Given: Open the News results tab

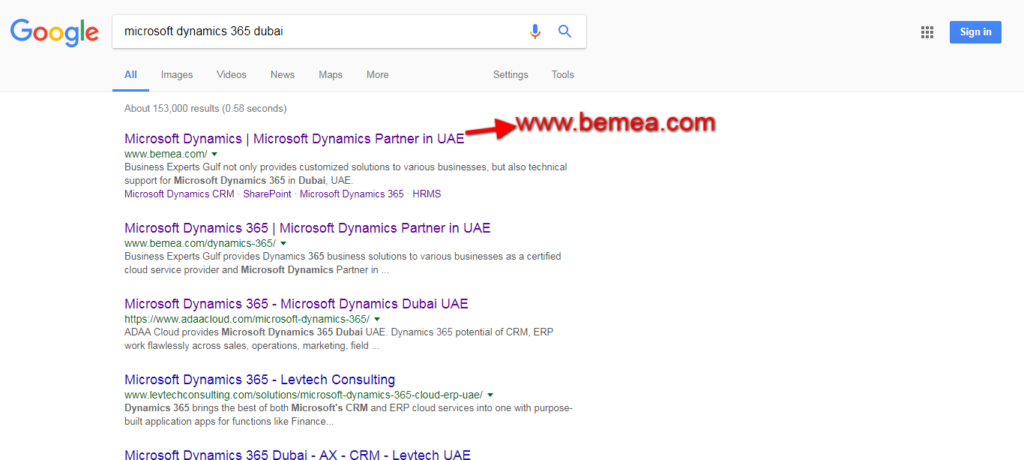Looking at the screenshot, I should (x=282, y=75).
